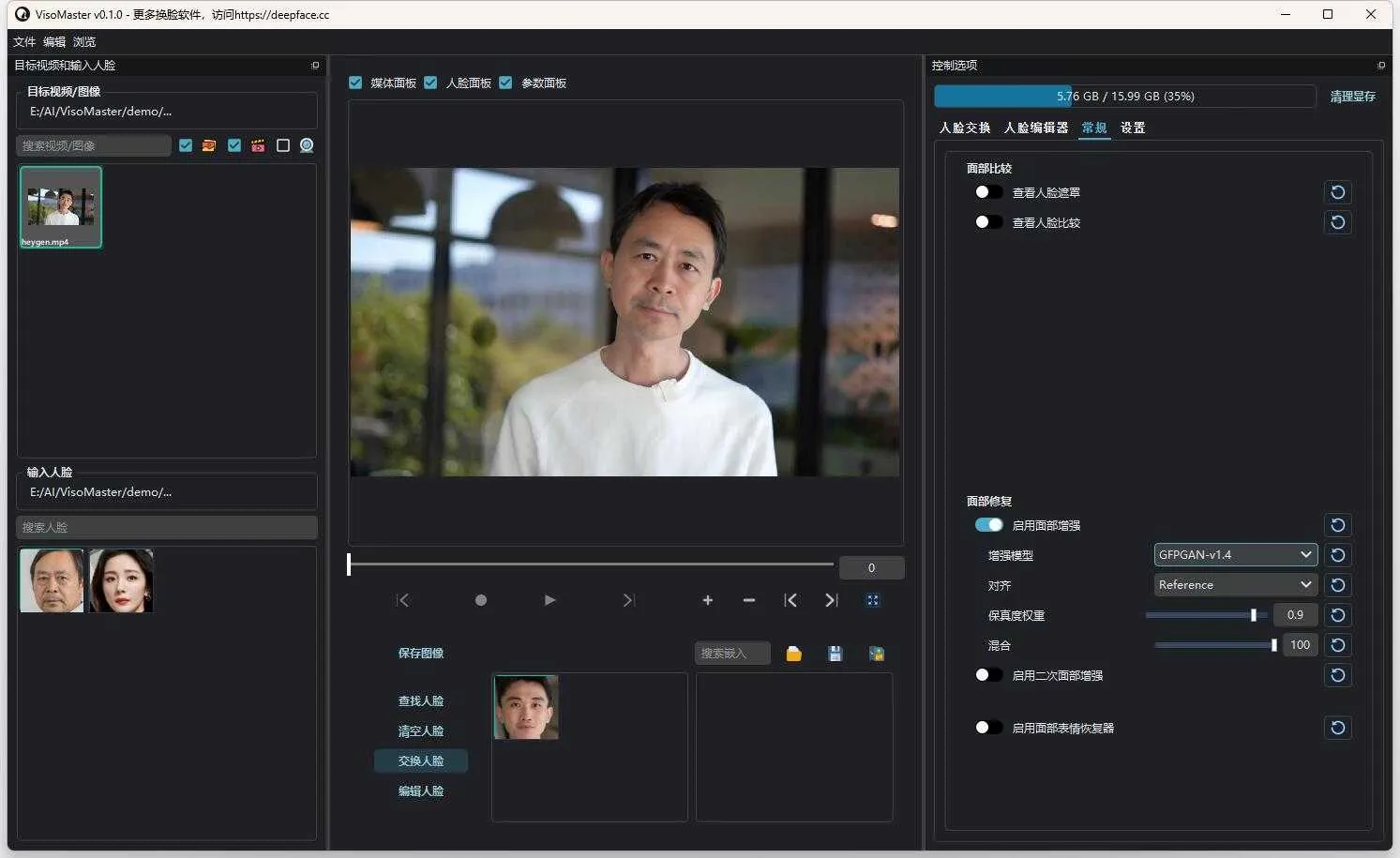Image resolution: width=1400 pixels, height=858 pixels.
Task: Uncheck the 参数面板 checkbox
Action: [x=505, y=83]
